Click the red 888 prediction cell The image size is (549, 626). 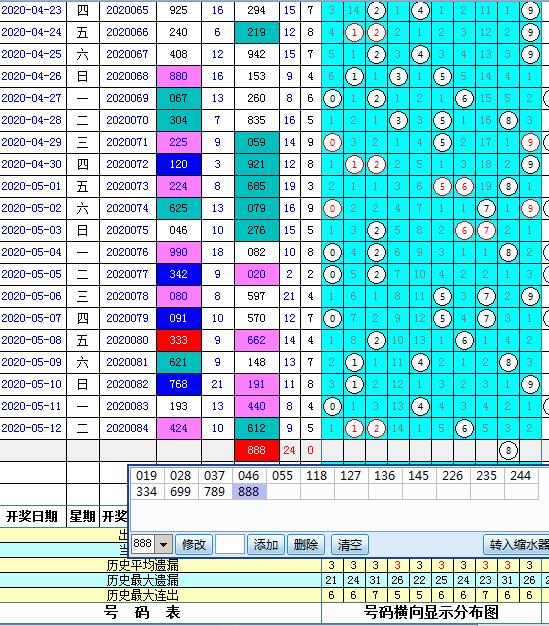[x=256, y=450]
